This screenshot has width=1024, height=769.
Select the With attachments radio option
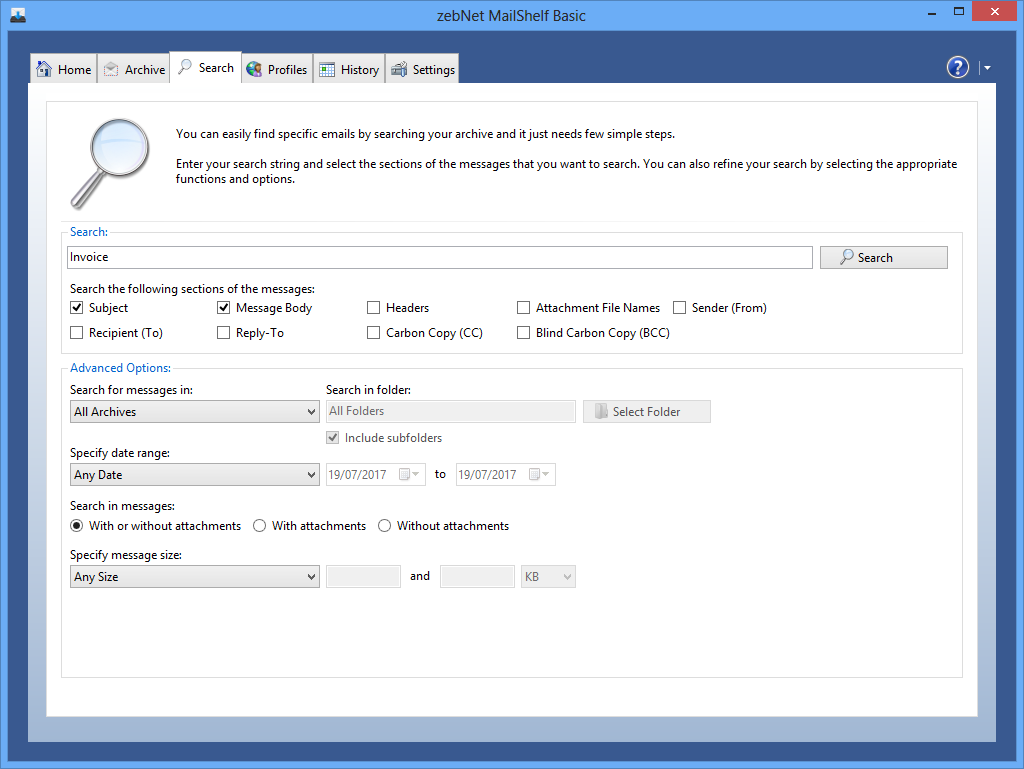(x=260, y=526)
